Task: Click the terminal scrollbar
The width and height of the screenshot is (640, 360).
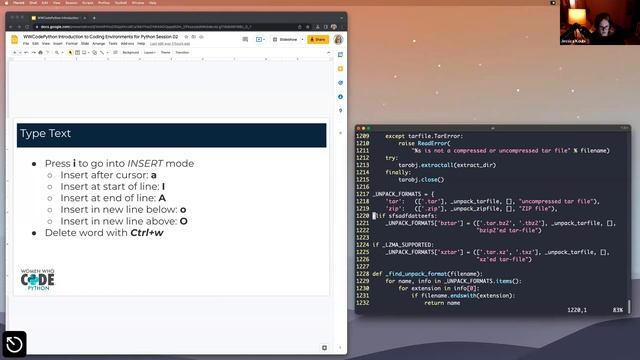Action: point(629,307)
